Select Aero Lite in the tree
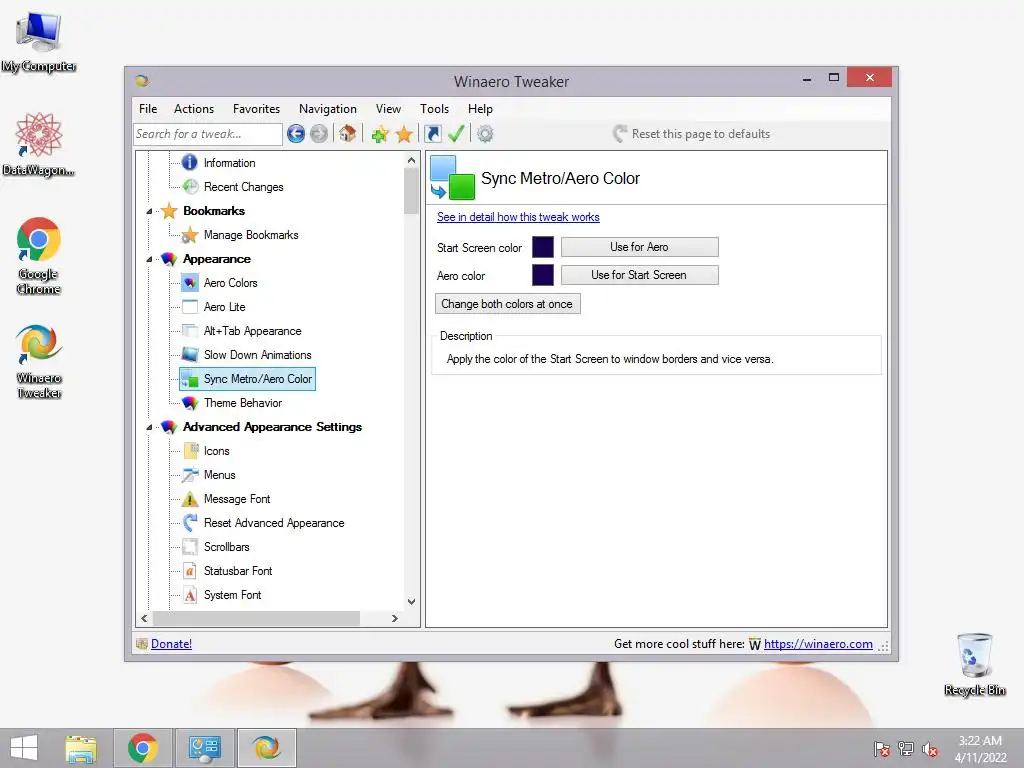The width and height of the screenshot is (1024, 768). [x=224, y=307]
